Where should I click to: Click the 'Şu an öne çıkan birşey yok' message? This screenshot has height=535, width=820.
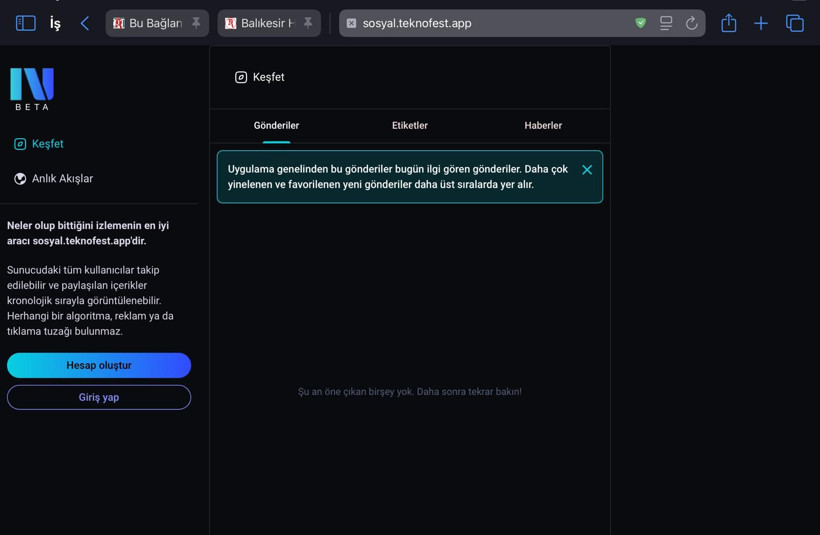[410, 392]
